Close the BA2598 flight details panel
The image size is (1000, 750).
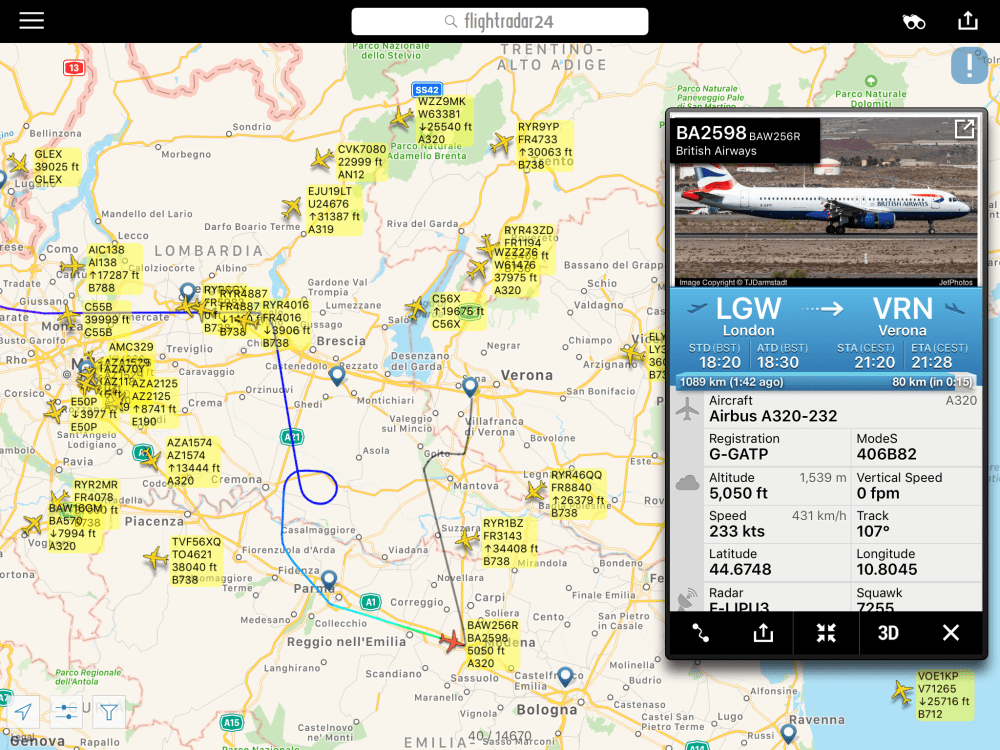pos(950,633)
